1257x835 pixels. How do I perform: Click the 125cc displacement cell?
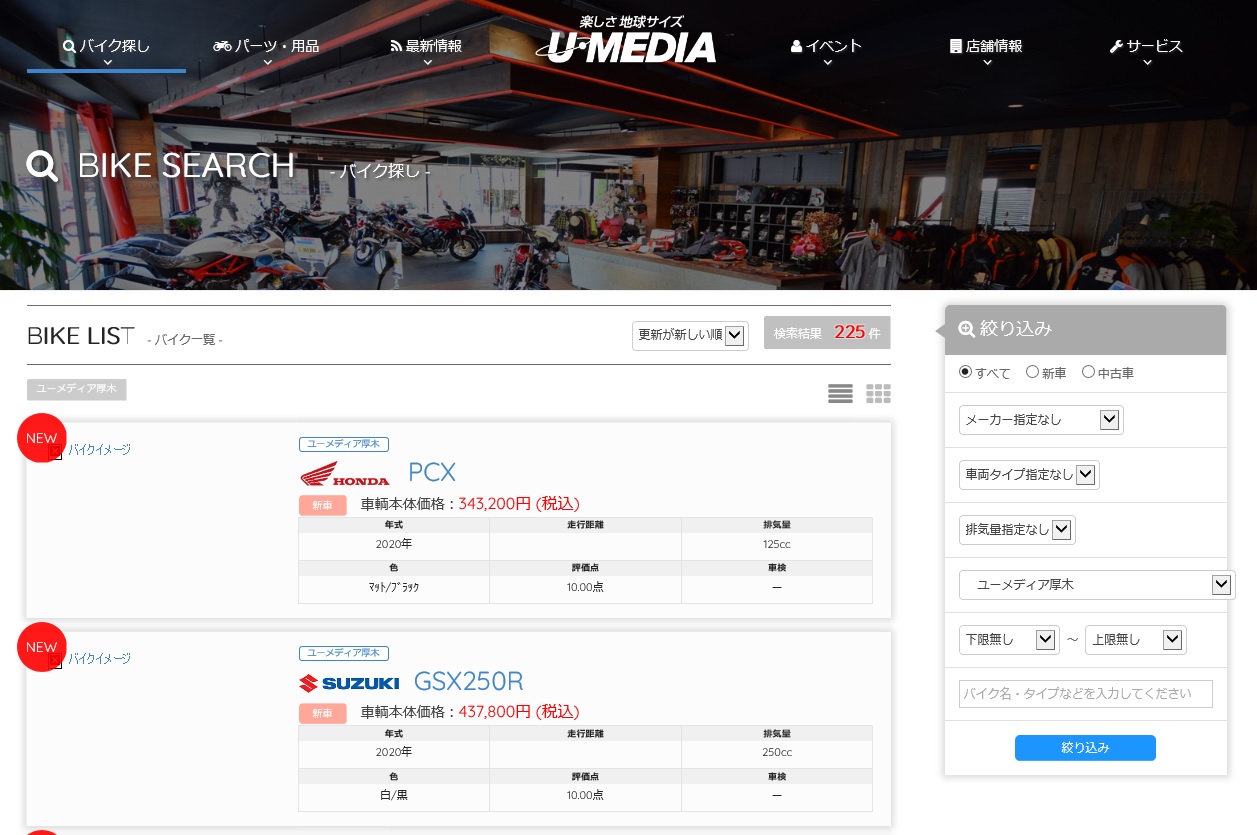[x=777, y=545]
